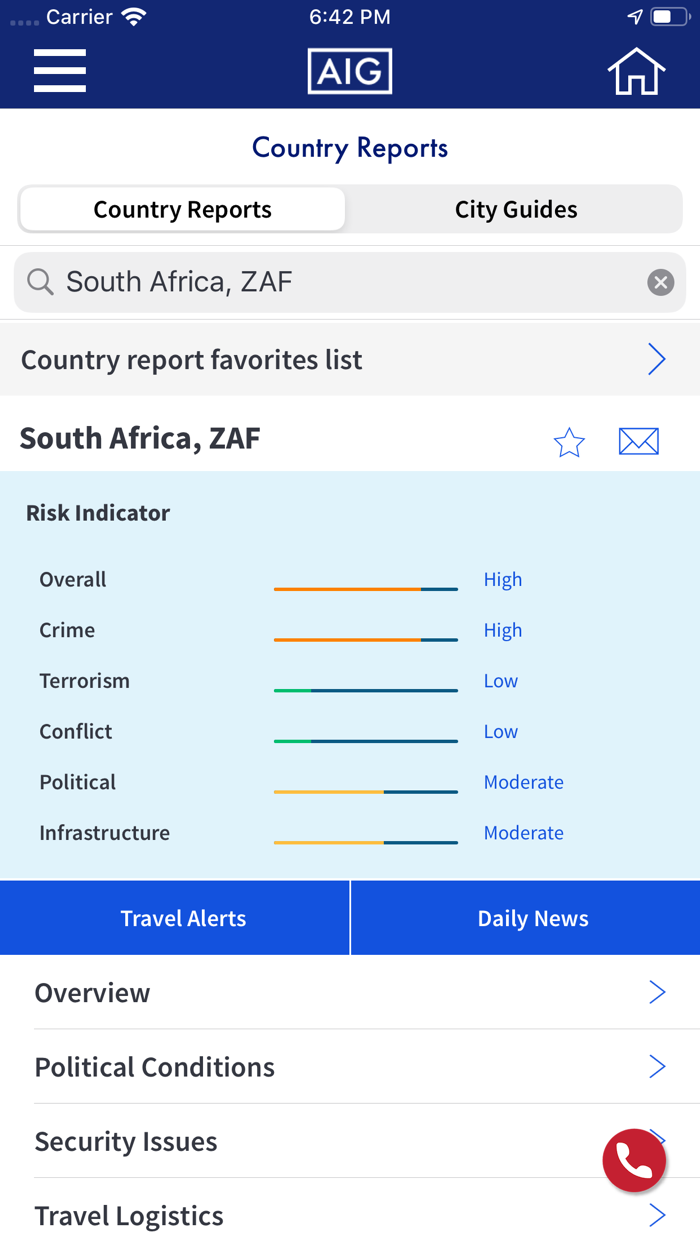The width and height of the screenshot is (700, 1244).
Task: Open the hamburger navigation menu
Action: pyautogui.click(x=59, y=71)
